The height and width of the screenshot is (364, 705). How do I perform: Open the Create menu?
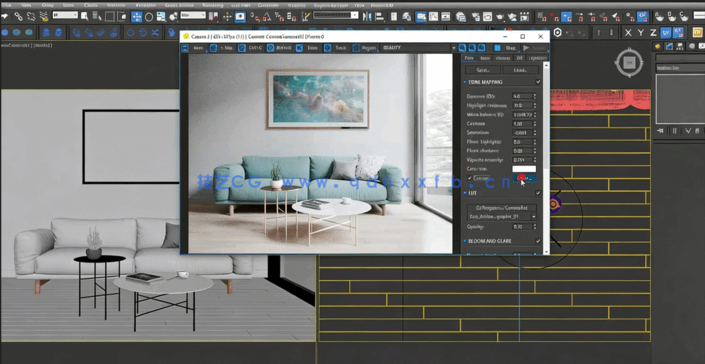point(90,5)
